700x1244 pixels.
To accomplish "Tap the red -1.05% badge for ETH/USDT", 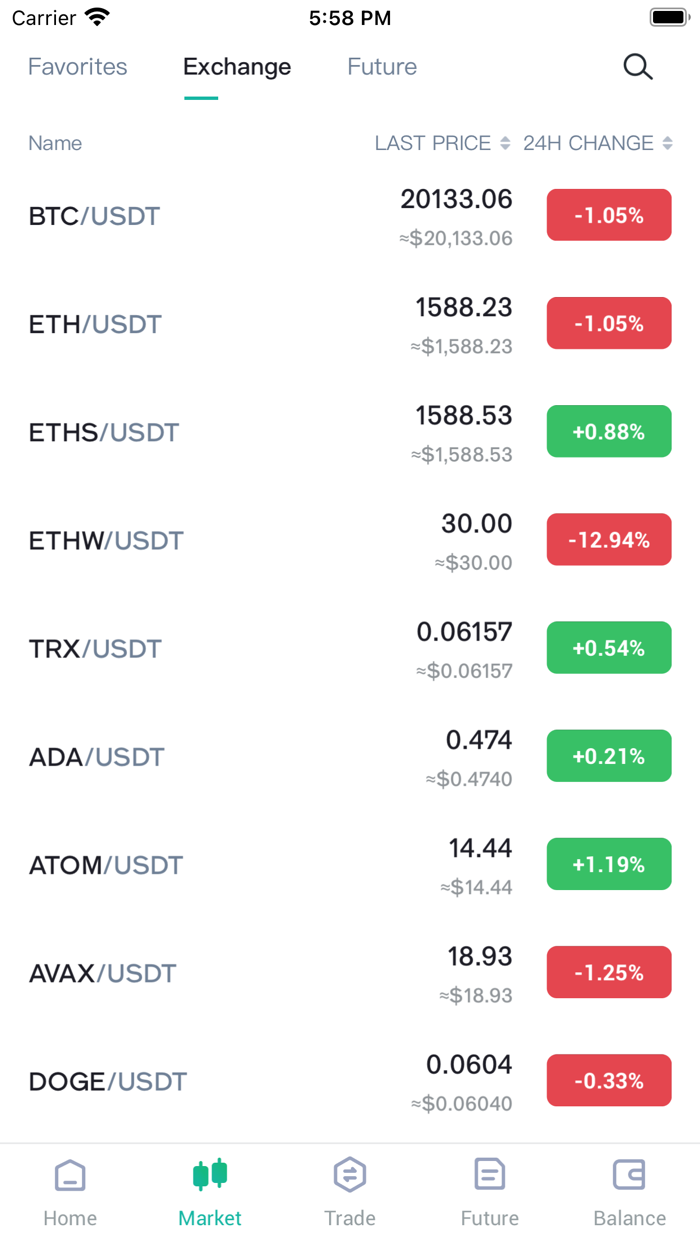I will pyautogui.click(x=608, y=323).
